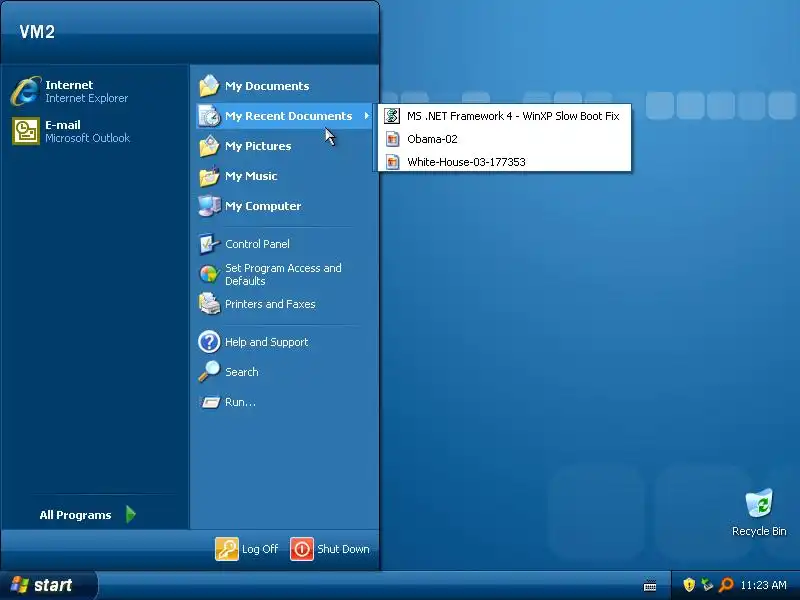Image resolution: width=800 pixels, height=600 pixels.
Task: Click the Shut Down text
Action: [343, 549]
